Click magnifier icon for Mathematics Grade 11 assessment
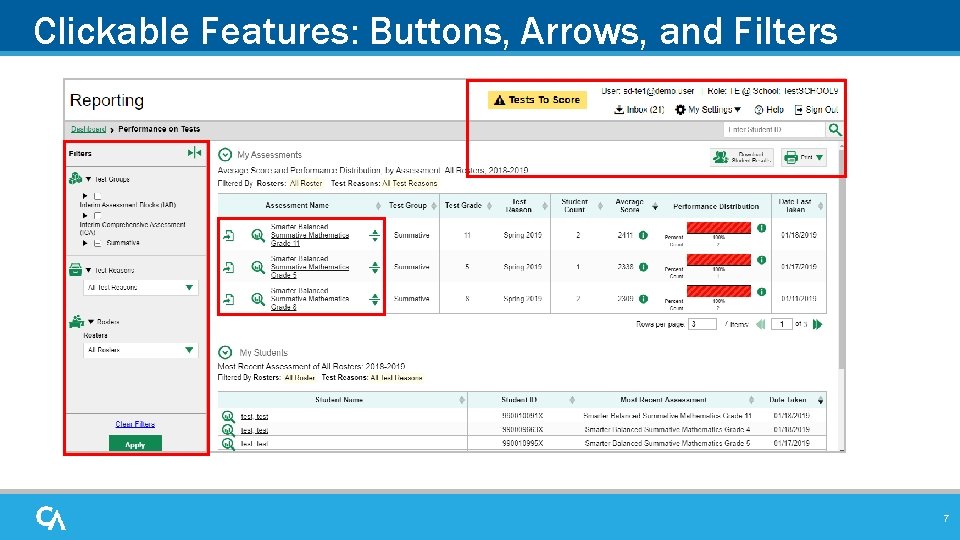 pyautogui.click(x=258, y=235)
